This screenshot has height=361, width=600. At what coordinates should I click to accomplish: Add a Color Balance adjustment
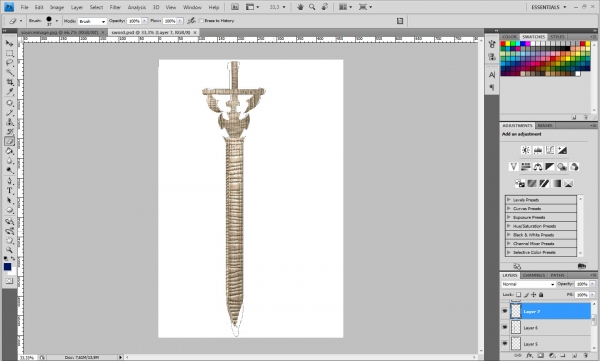point(538,167)
